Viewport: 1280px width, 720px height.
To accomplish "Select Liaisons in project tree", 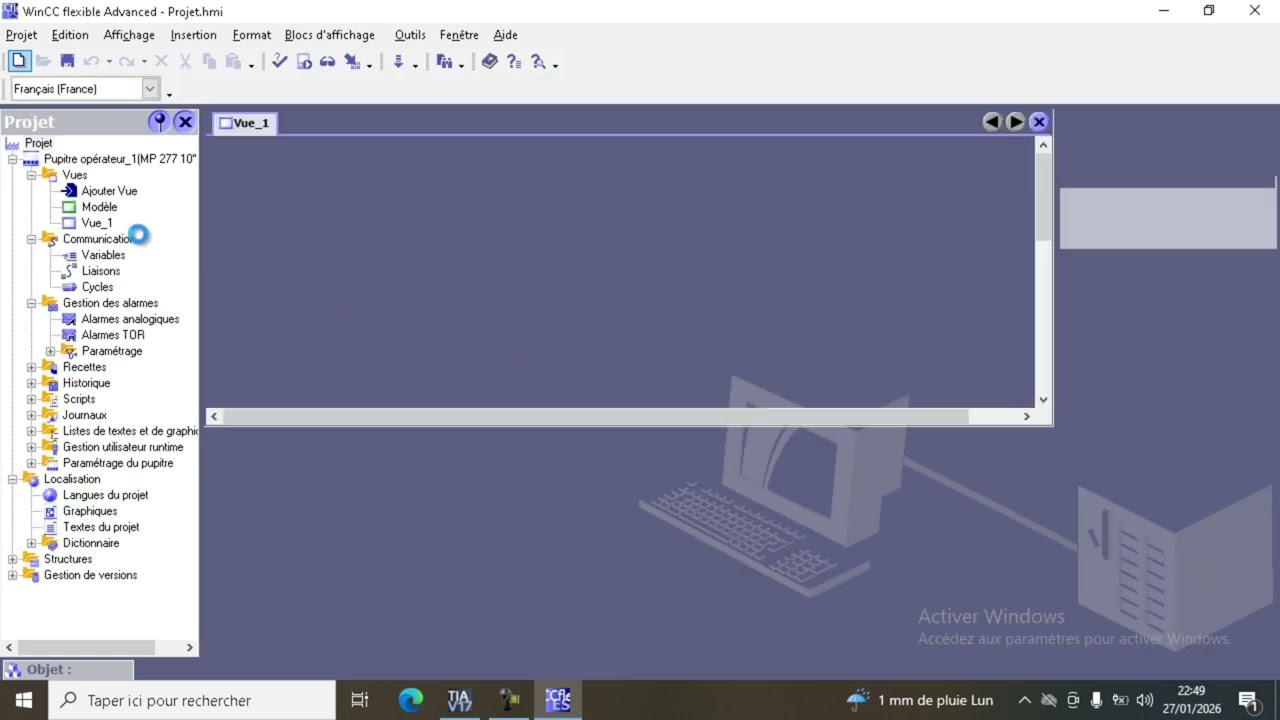I will pos(100,271).
